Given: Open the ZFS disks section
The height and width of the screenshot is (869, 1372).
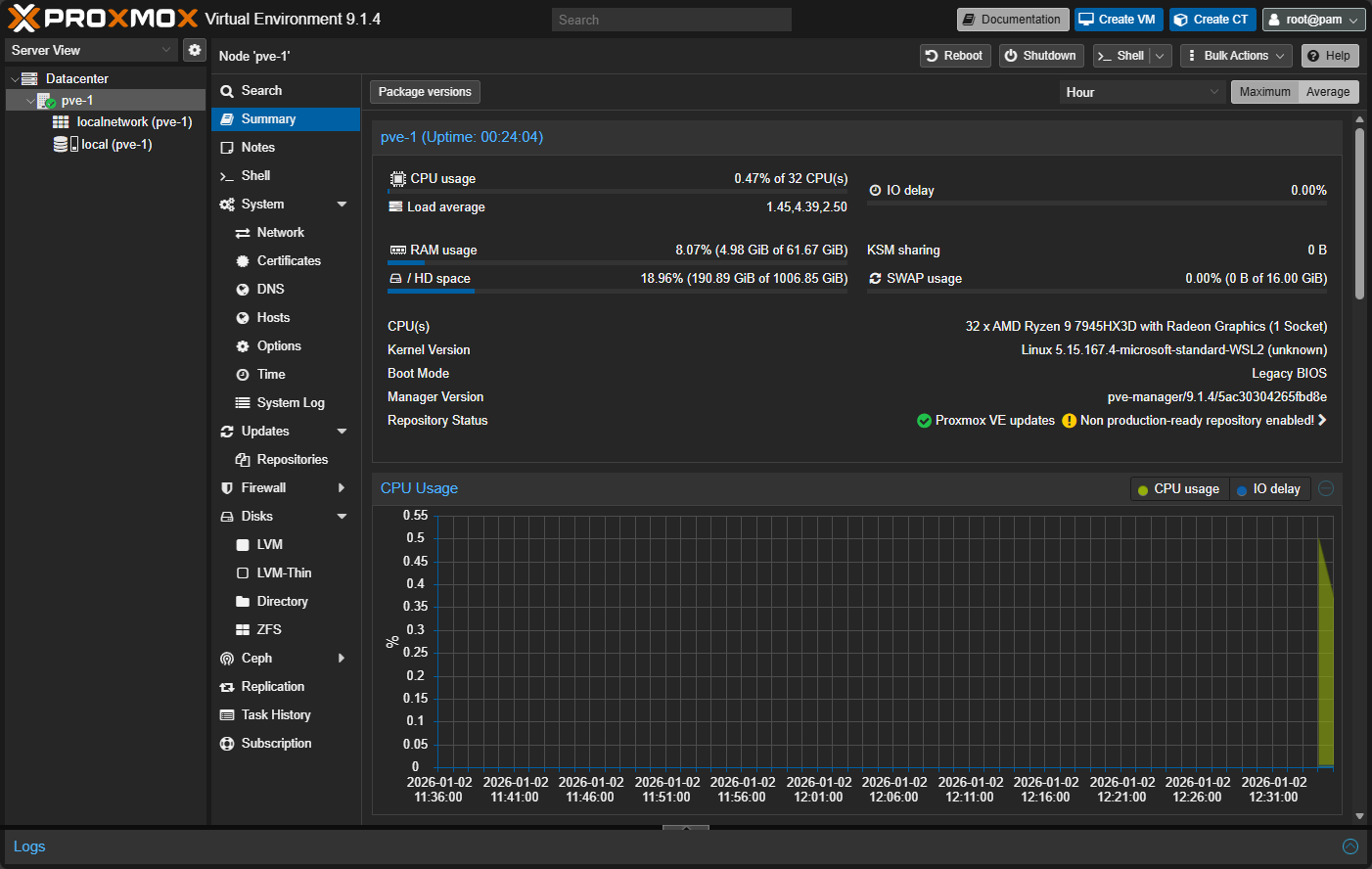Looking at the screenshot, I should [x=268, y=629].
